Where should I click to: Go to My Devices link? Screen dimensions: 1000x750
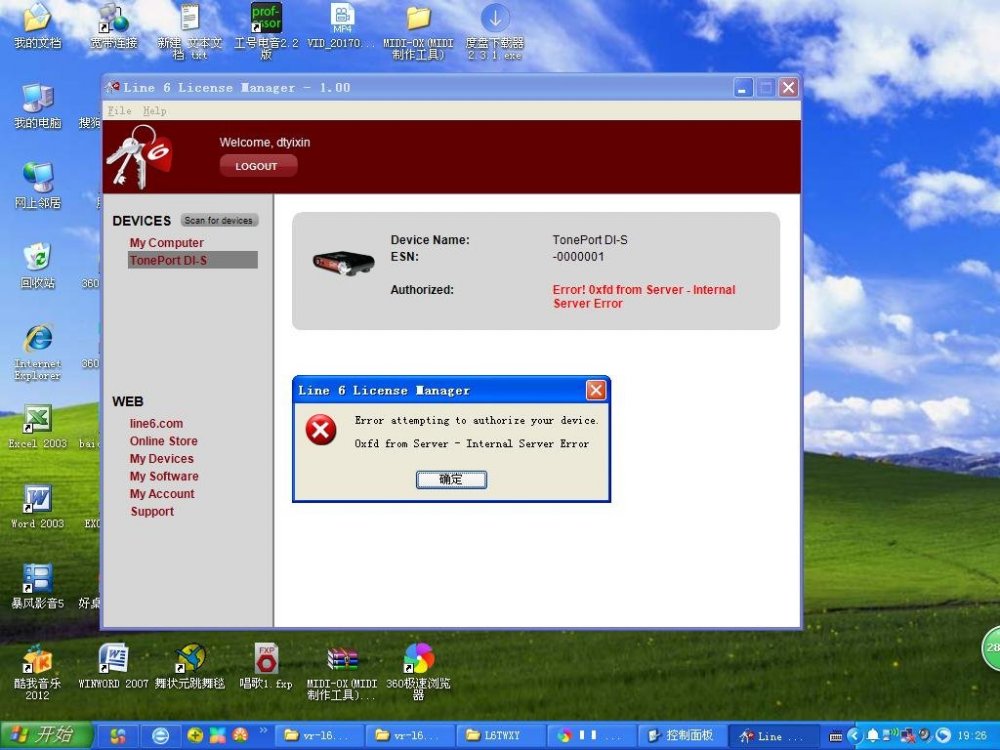point(161,459)
